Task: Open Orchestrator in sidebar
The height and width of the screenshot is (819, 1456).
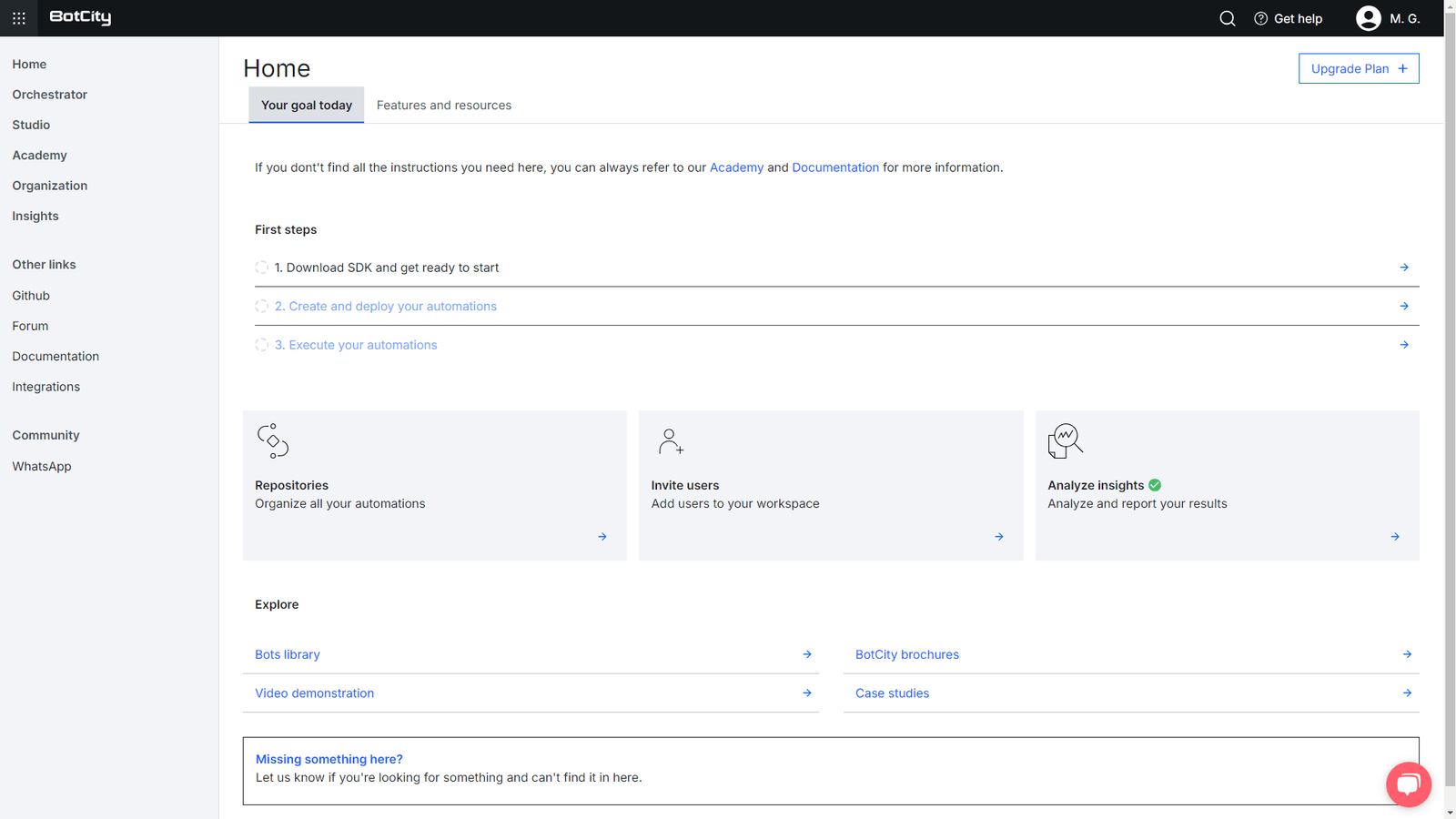Action: coord(50,95)
